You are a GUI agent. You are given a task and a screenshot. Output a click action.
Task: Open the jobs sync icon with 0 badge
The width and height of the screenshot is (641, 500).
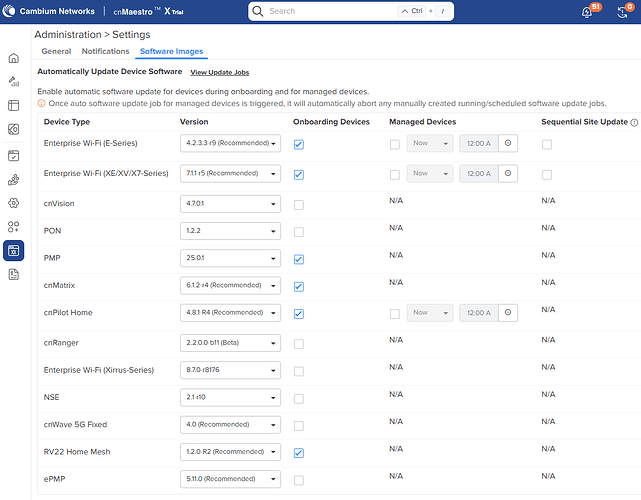[x=623, y=12]
